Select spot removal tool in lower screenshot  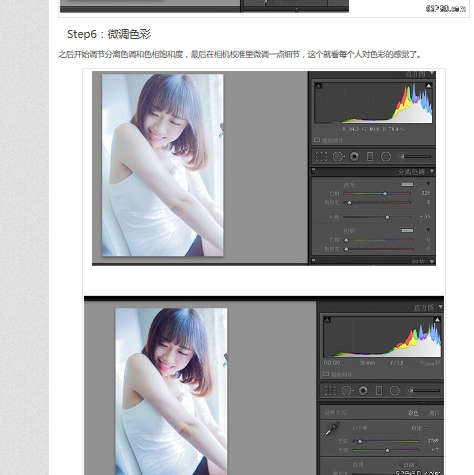pyautogui.click(x=347, y=390)
